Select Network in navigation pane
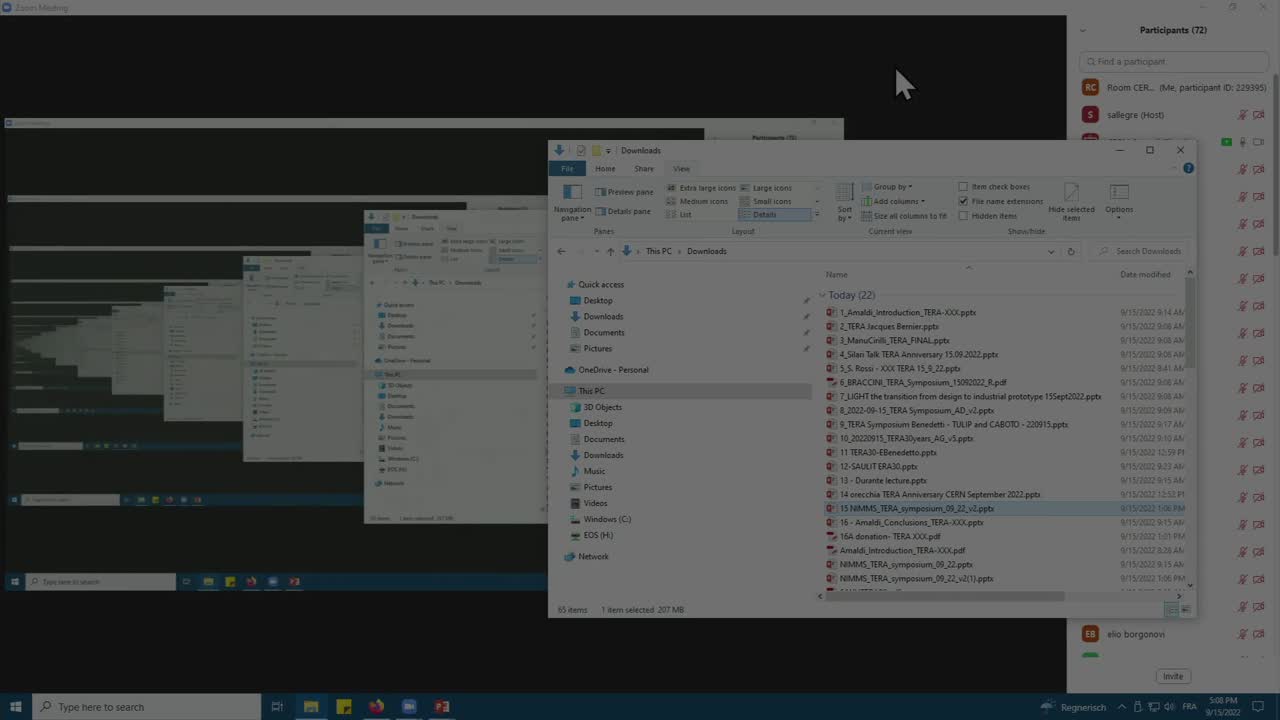1280x720 pixels. point(593,556)
